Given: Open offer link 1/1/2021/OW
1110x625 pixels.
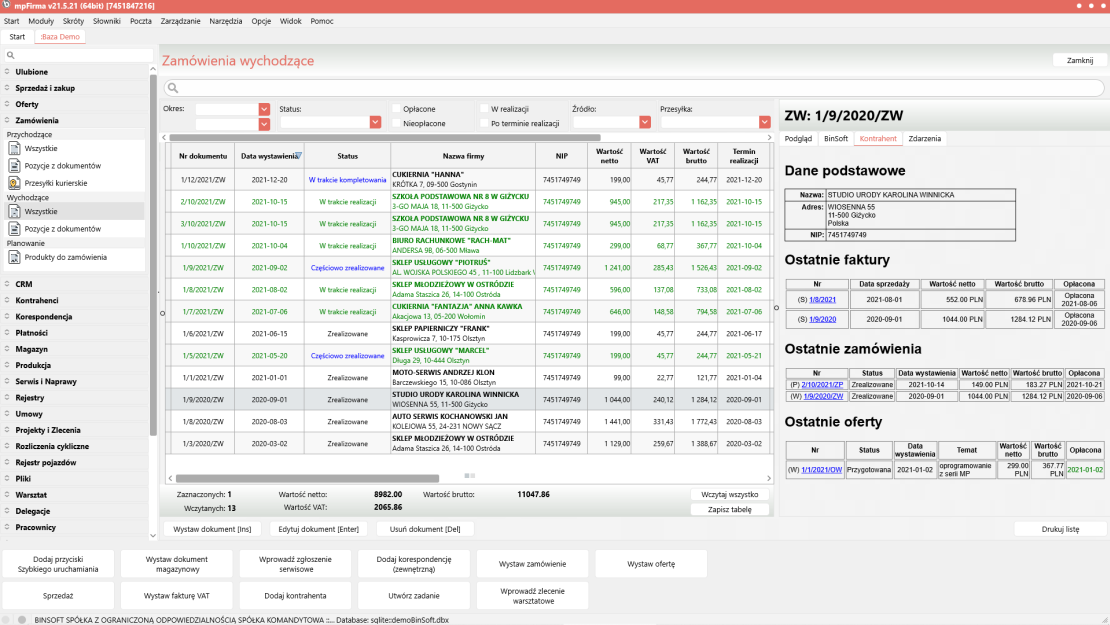Looking at the screenshot, I should point(822,469).
